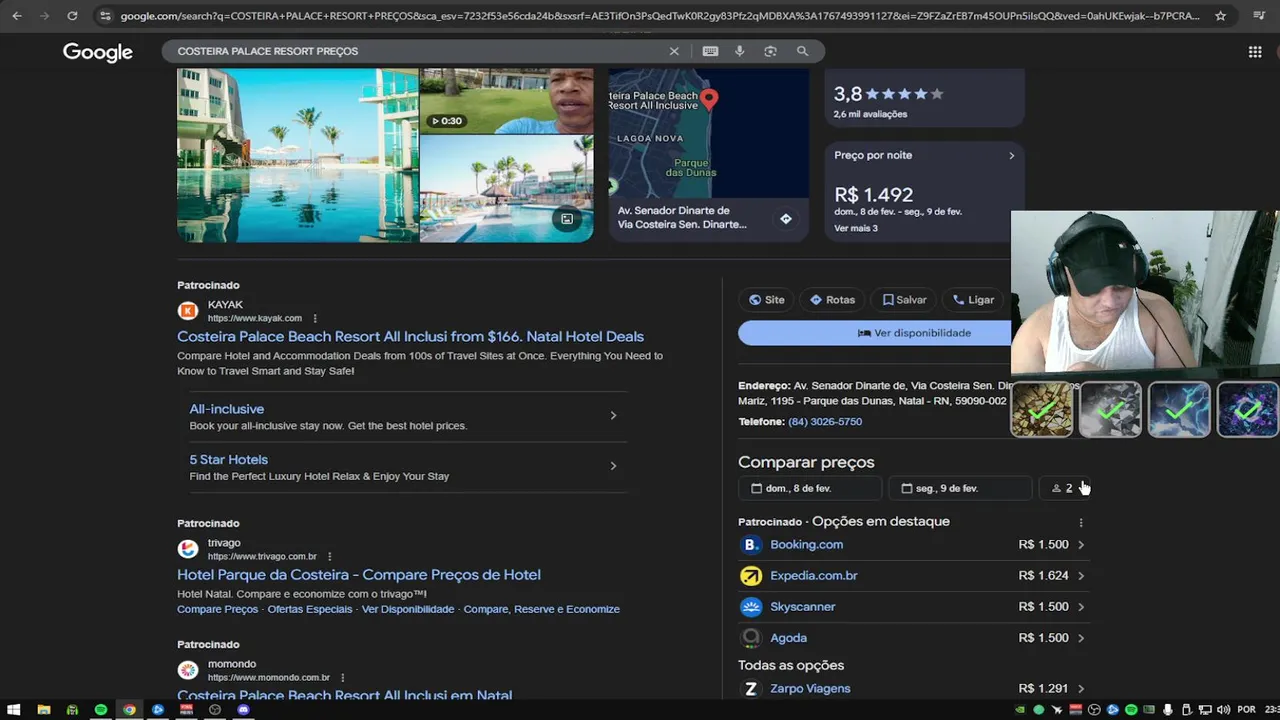
Task: Click the directions diamond icon on the map card
Action: (786, 219)
